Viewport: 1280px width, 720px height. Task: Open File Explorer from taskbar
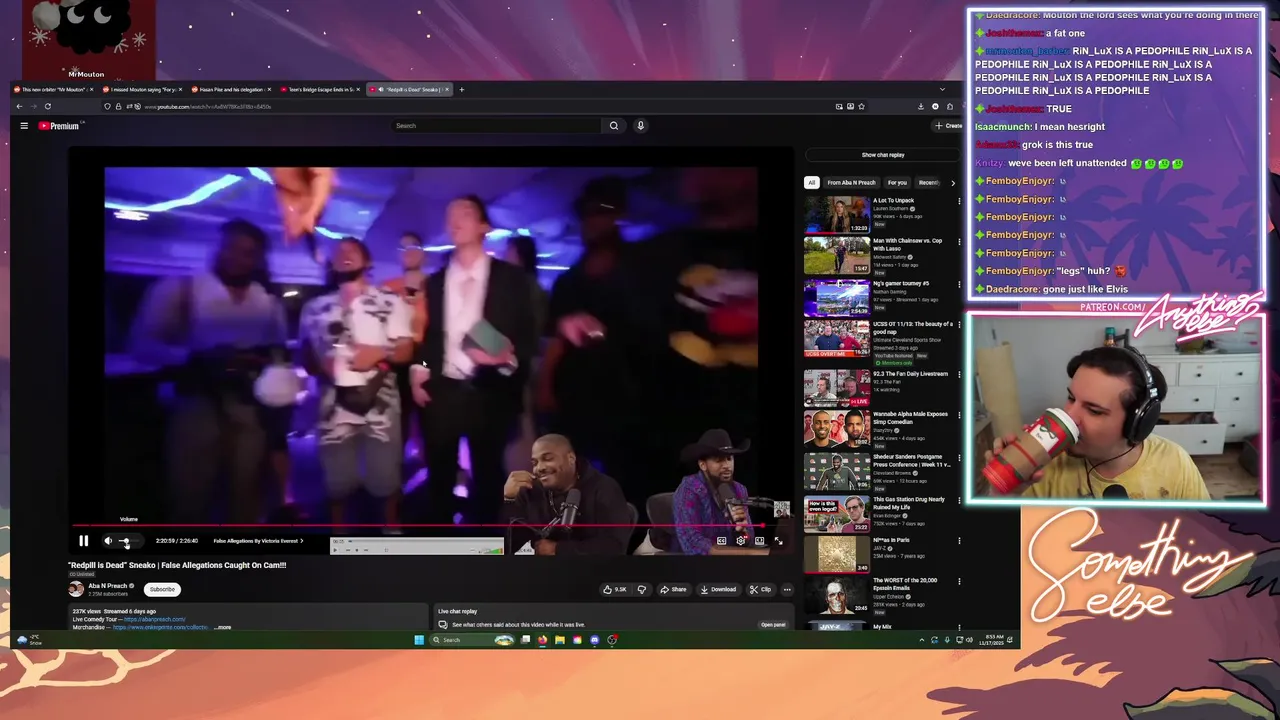[x=560, y=640]
